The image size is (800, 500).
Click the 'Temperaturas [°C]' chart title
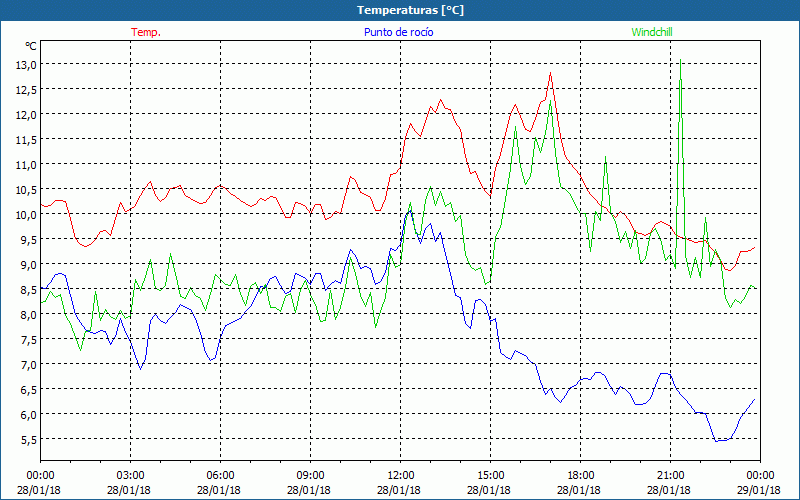tap(410, 10)
